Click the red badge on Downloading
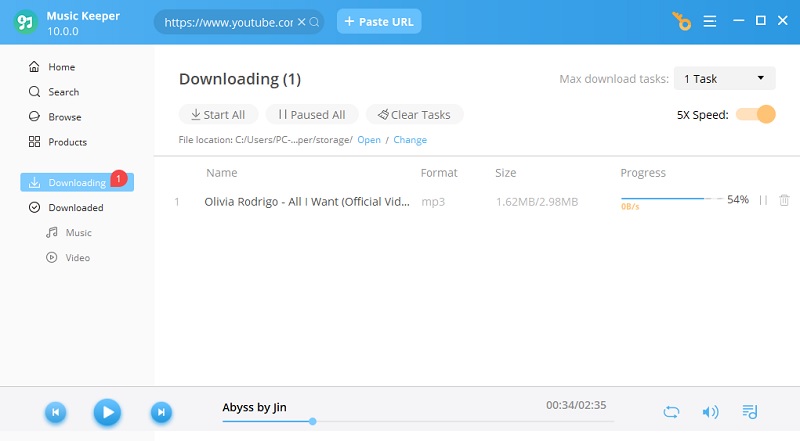 point(118,178)
